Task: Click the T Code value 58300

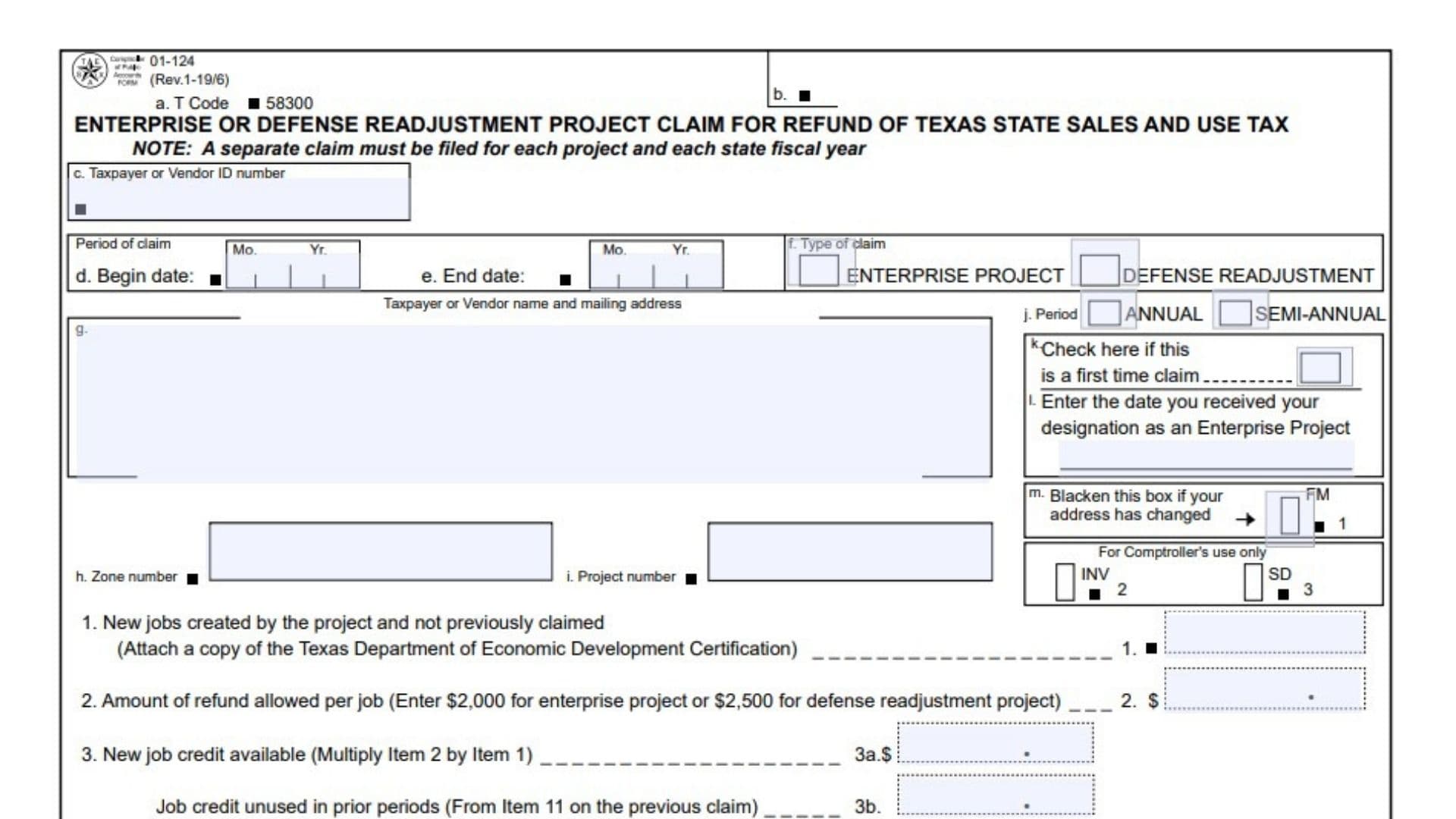Action: click(289, 103)
